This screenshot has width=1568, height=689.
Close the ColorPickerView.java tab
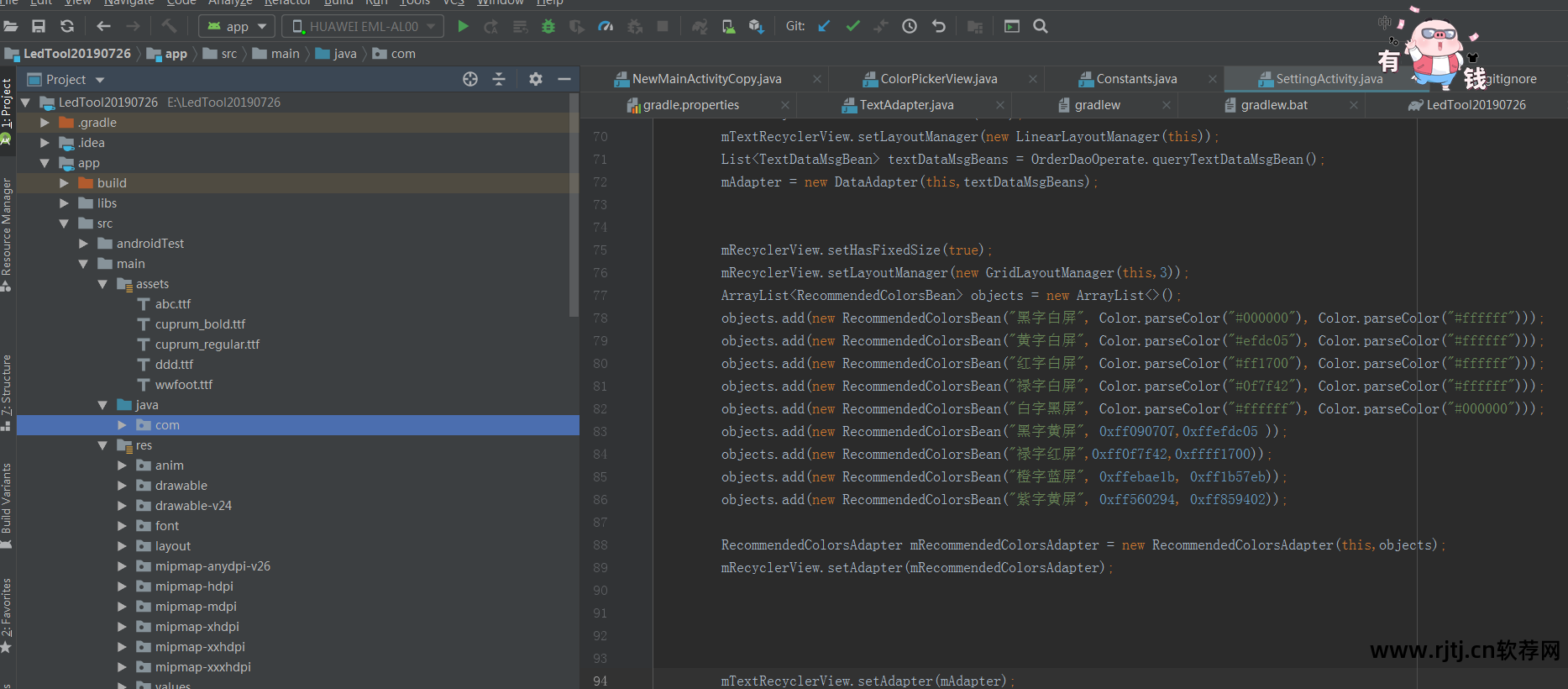coord(1033,79)
